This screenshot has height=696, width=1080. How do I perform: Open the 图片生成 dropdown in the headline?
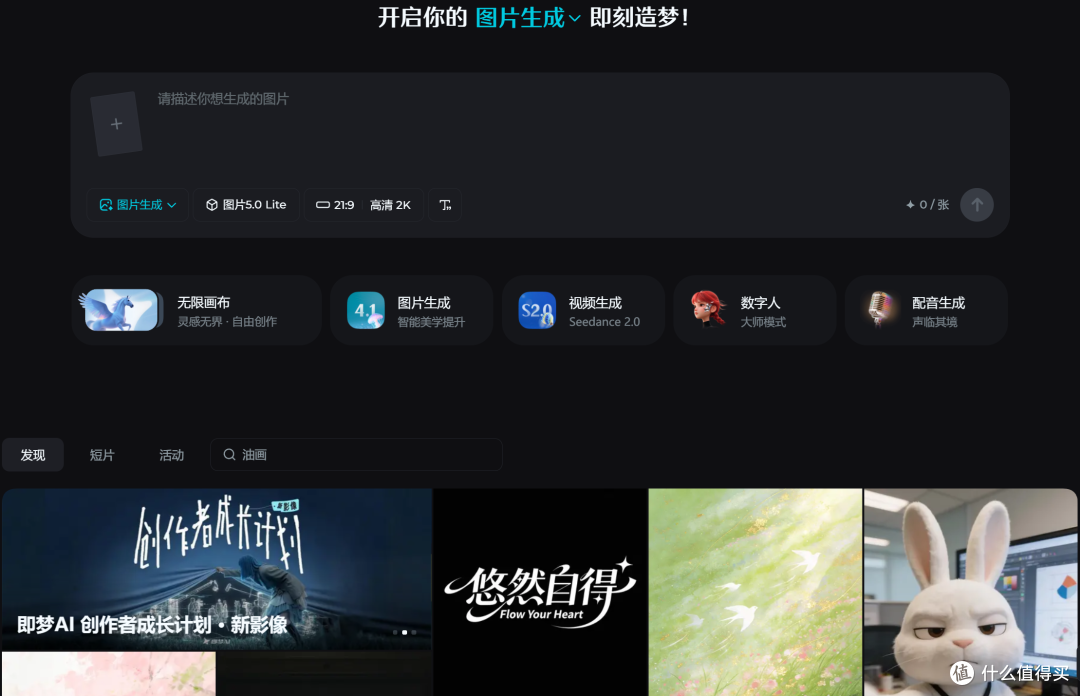click(x=528, y=17)
